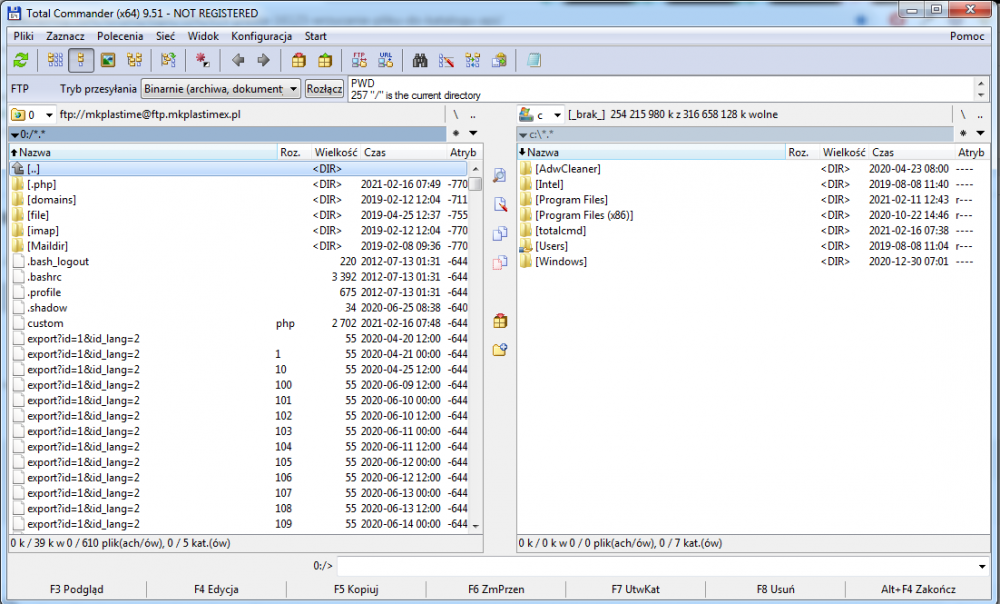Open the Pomoc menu
Screen dimensions: 1000x604
[967, 36]
